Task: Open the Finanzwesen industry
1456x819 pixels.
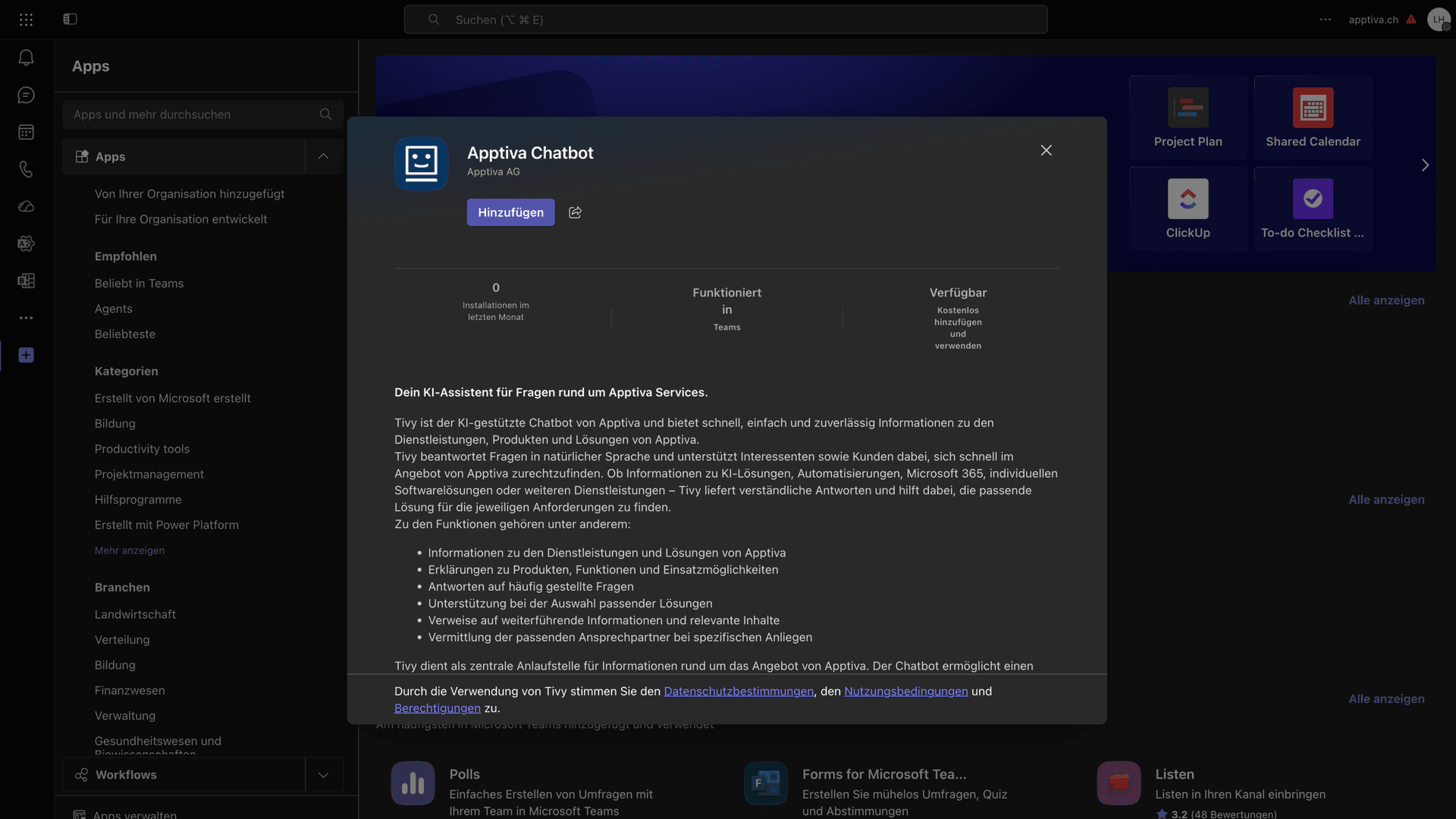Action: [x=130, y=690]
